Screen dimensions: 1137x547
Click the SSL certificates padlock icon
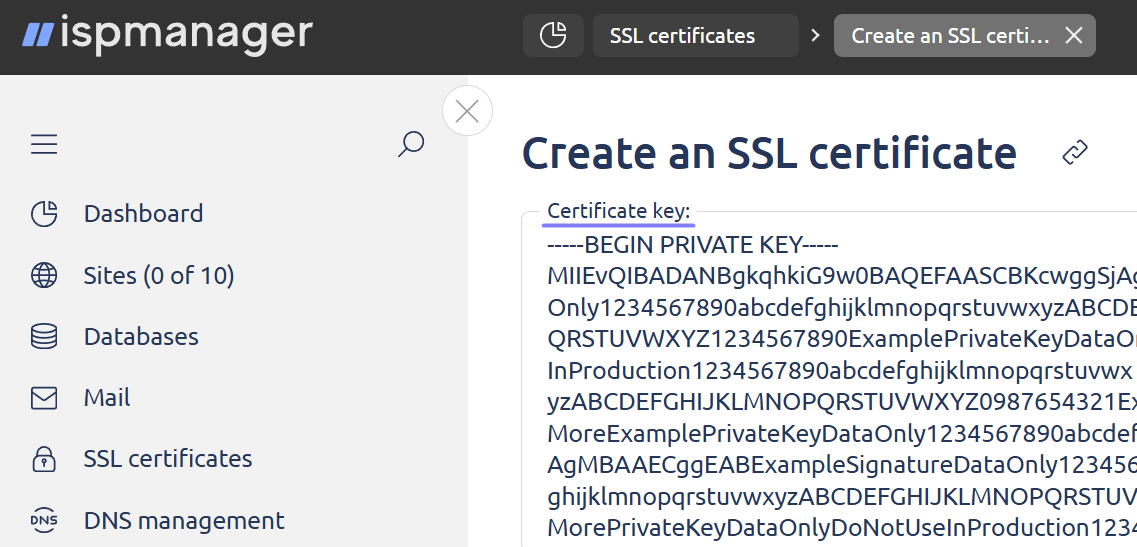pos(44,459)
